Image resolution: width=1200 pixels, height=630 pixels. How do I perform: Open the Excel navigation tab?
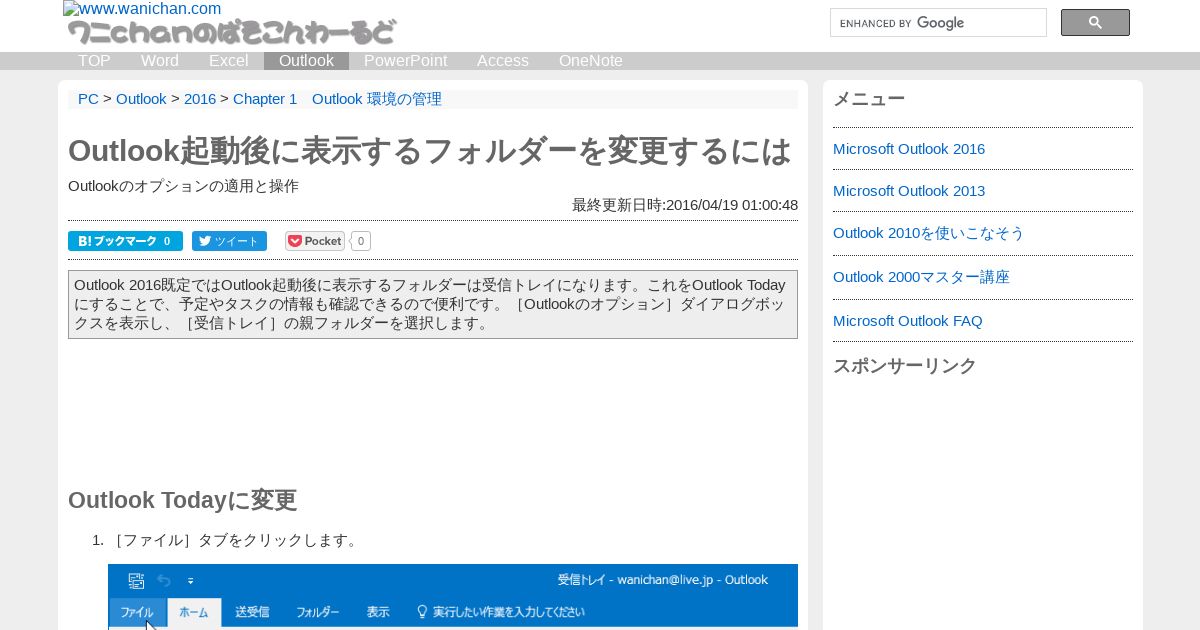228,61
